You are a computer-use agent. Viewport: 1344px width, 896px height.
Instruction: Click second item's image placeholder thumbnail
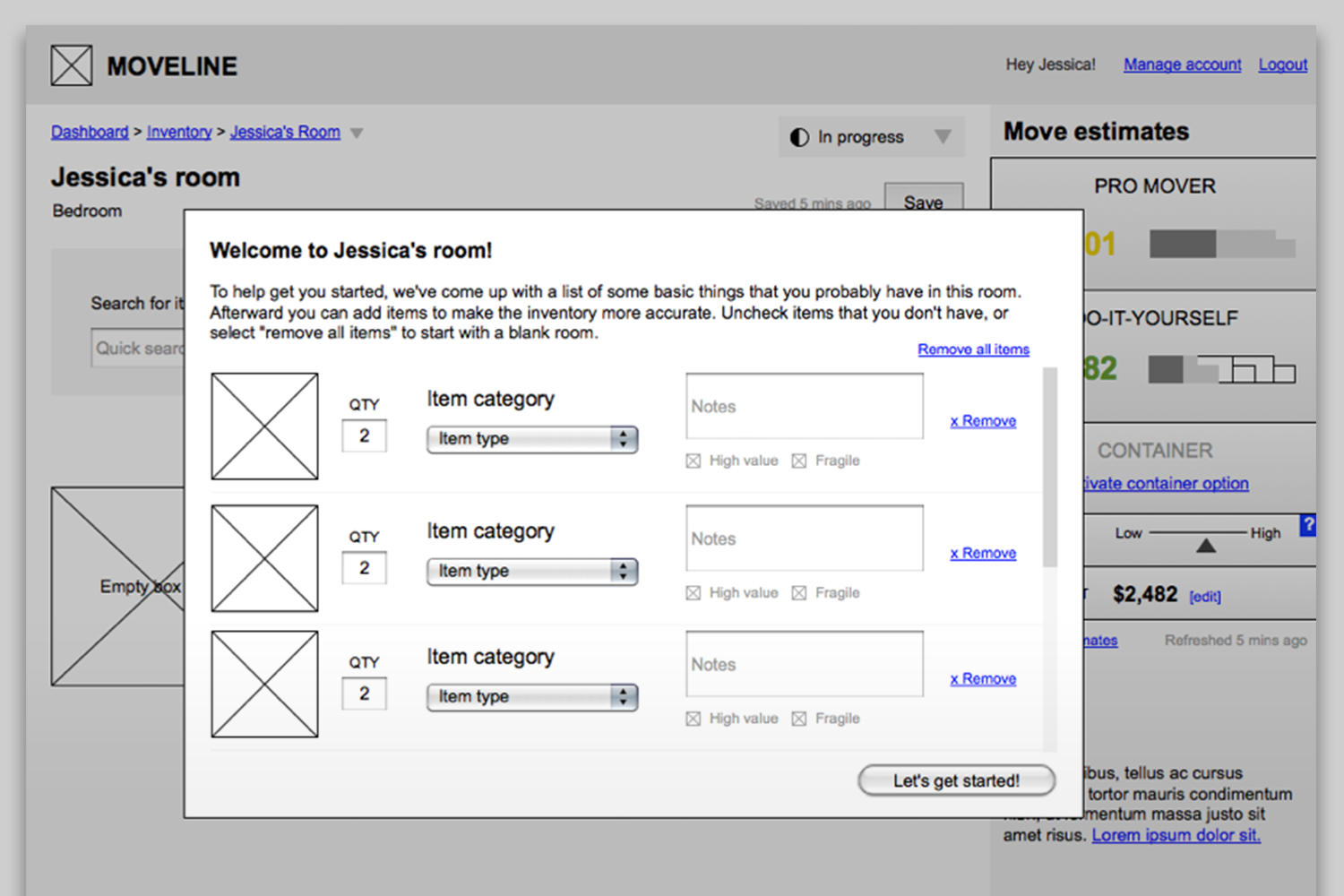[264, 558]
